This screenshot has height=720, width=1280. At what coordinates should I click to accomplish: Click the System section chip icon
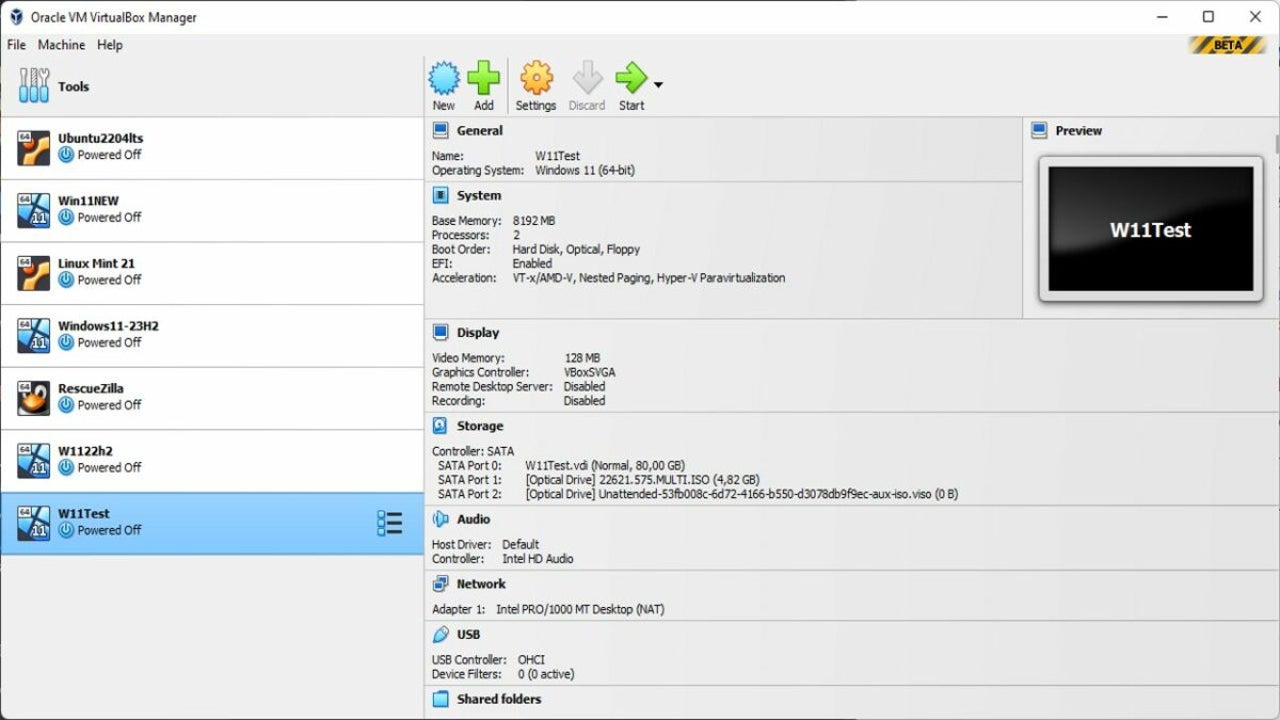[x=440, y=195]
